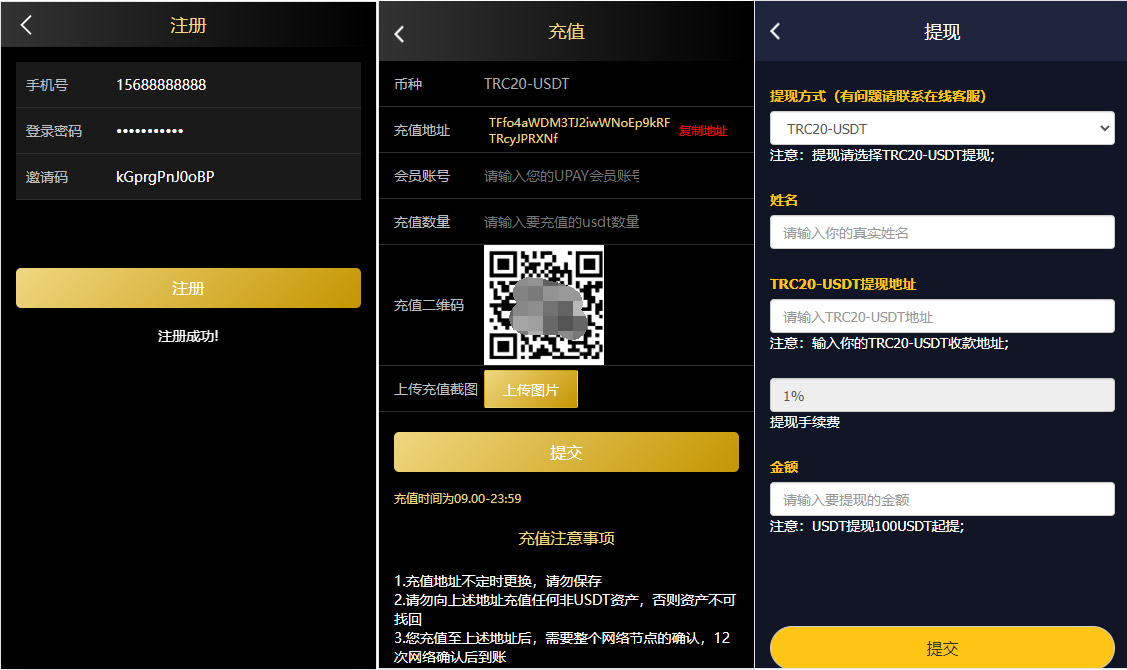
Task: Submit the withdrawal form with yellow 提交
Action: click(942, 648)
